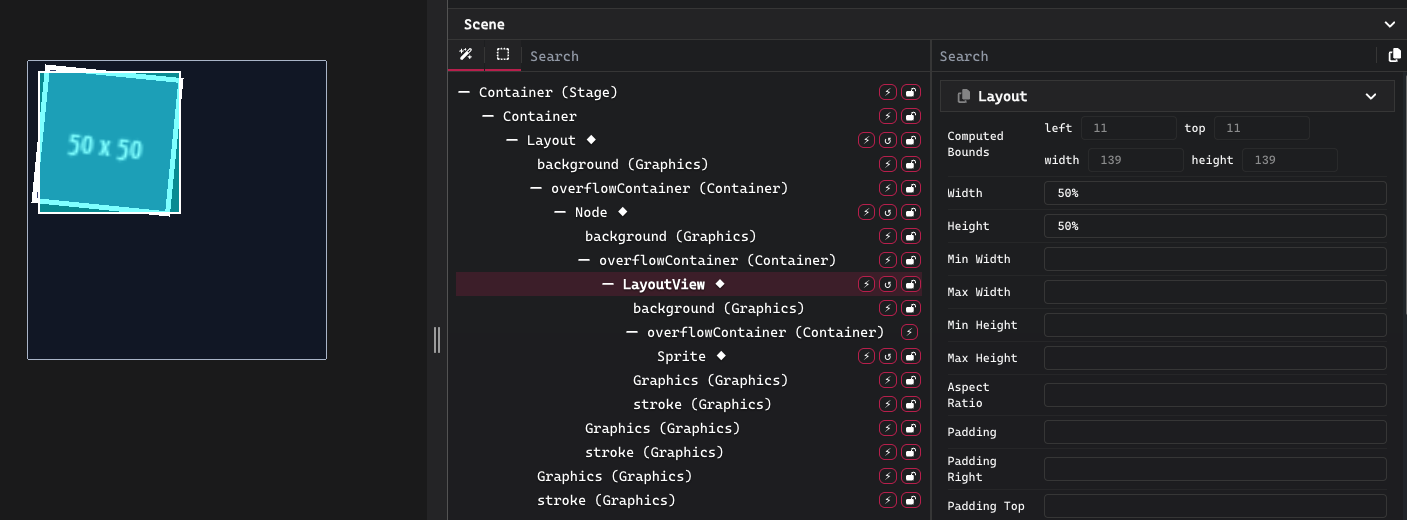Click lightning icon on LayoutView row
This screenshot has width=1407, height=520.
tap(866, 284)
